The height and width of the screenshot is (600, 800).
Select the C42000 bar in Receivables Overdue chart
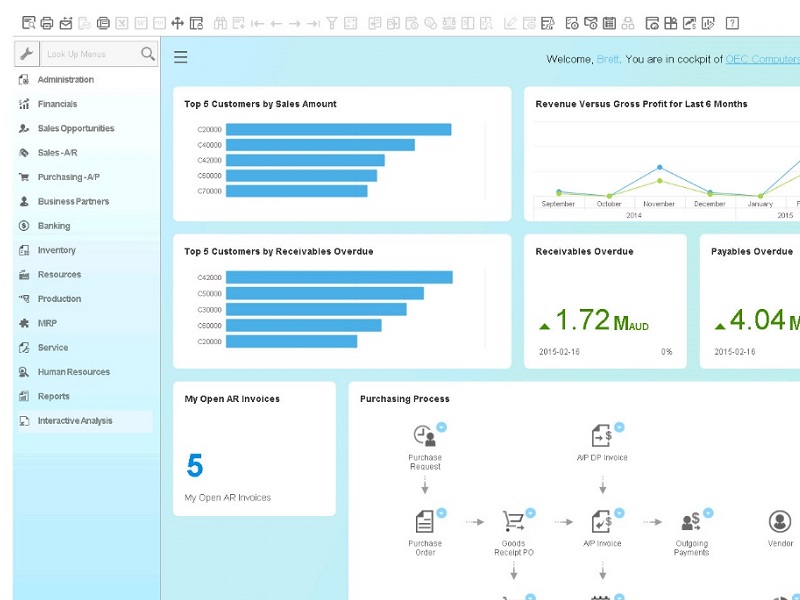pos(339,277)
